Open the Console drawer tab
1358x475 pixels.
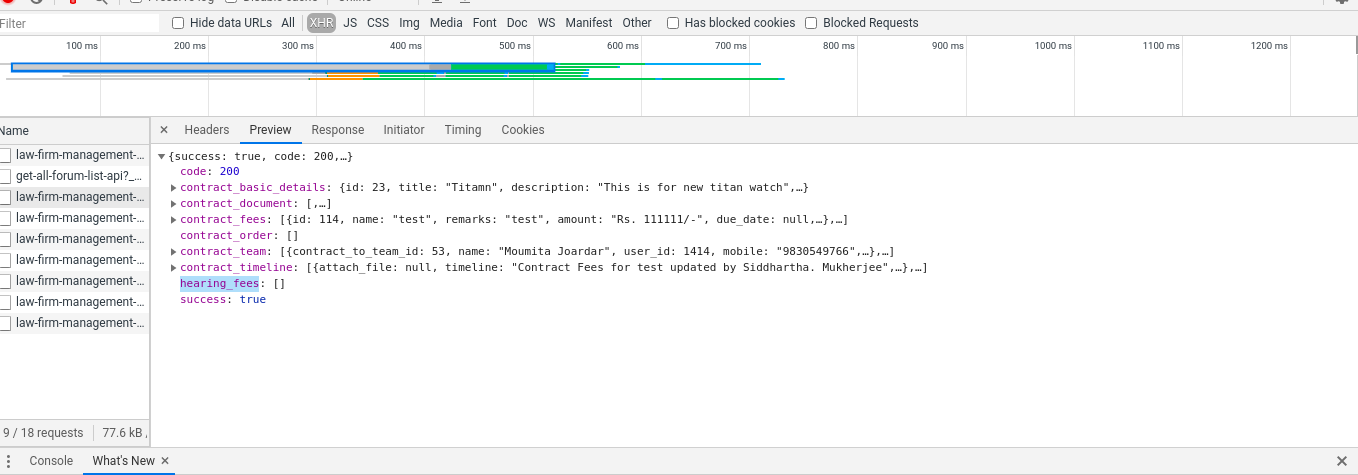coord(51,461)
